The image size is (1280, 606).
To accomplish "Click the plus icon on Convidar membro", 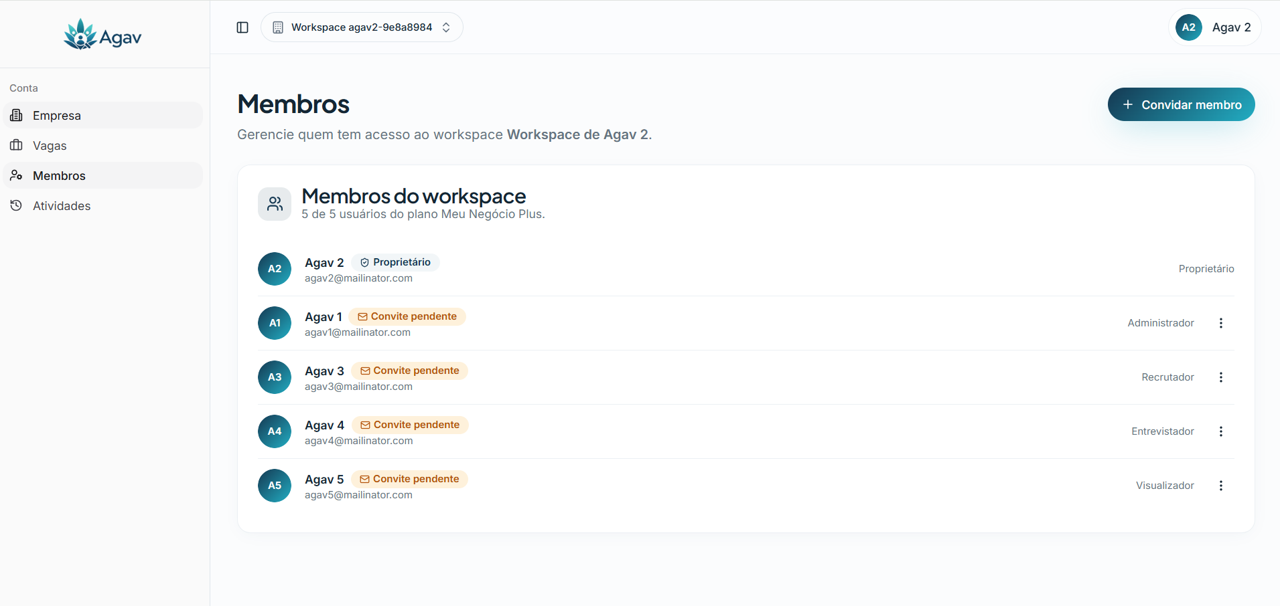I will click(1128, 104).
